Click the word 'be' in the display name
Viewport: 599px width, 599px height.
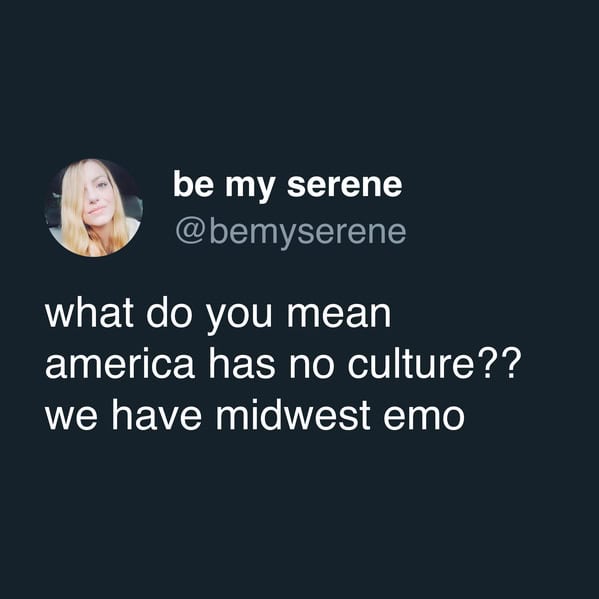pos(193,184)
